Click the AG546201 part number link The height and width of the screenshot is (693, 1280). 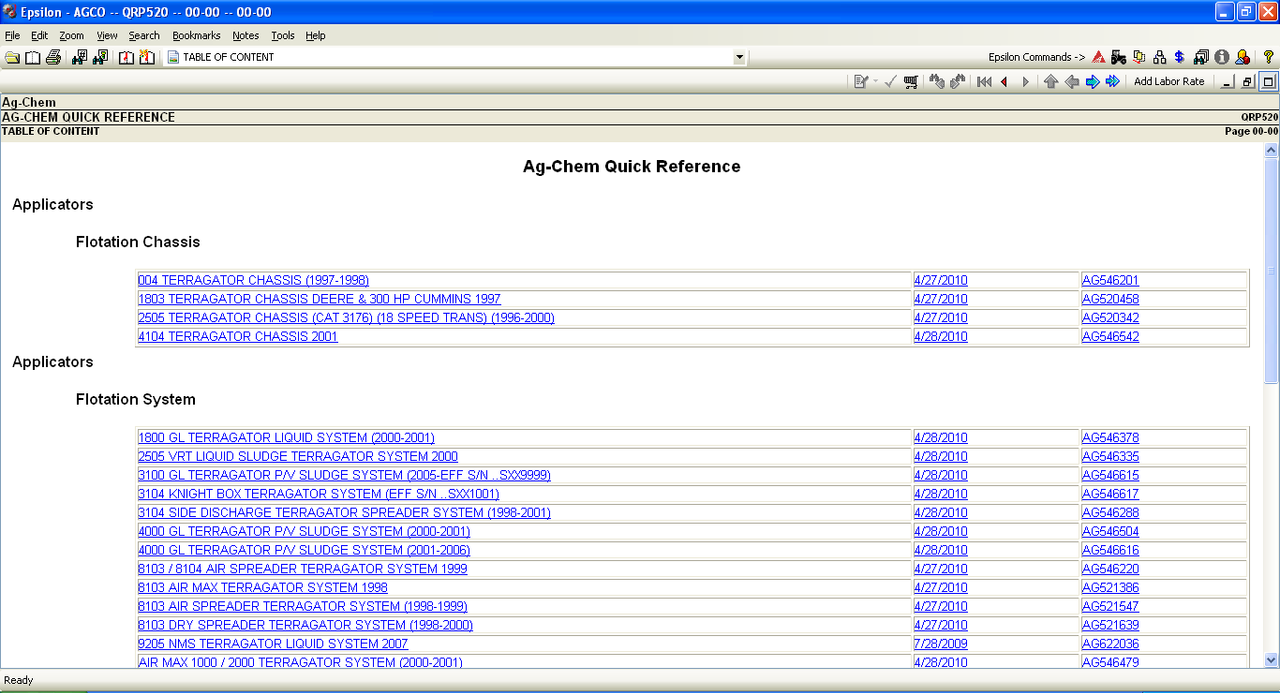(x=1110, y=281)
